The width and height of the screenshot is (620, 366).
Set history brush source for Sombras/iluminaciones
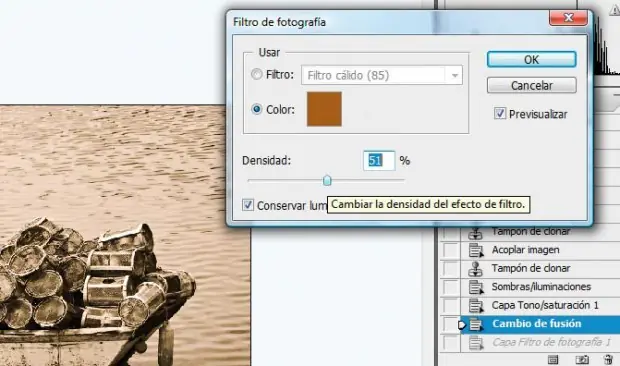click(450, 287)
